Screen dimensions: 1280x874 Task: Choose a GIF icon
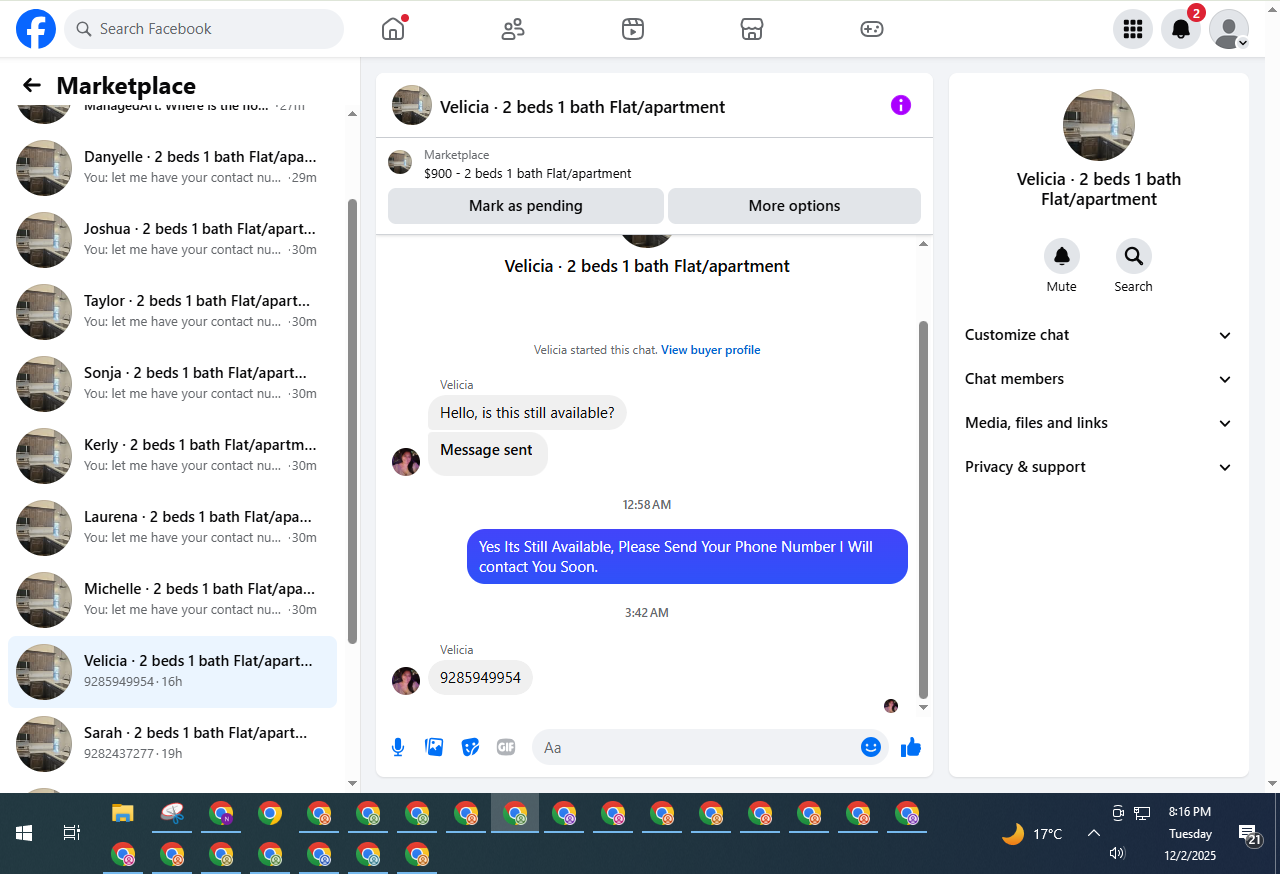[506, 747]
